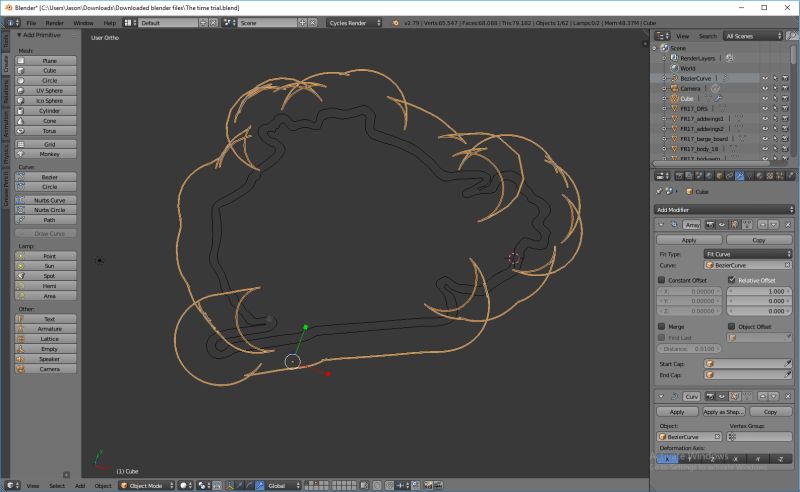
Task: Open the Help menu
Action: [110, 23]
